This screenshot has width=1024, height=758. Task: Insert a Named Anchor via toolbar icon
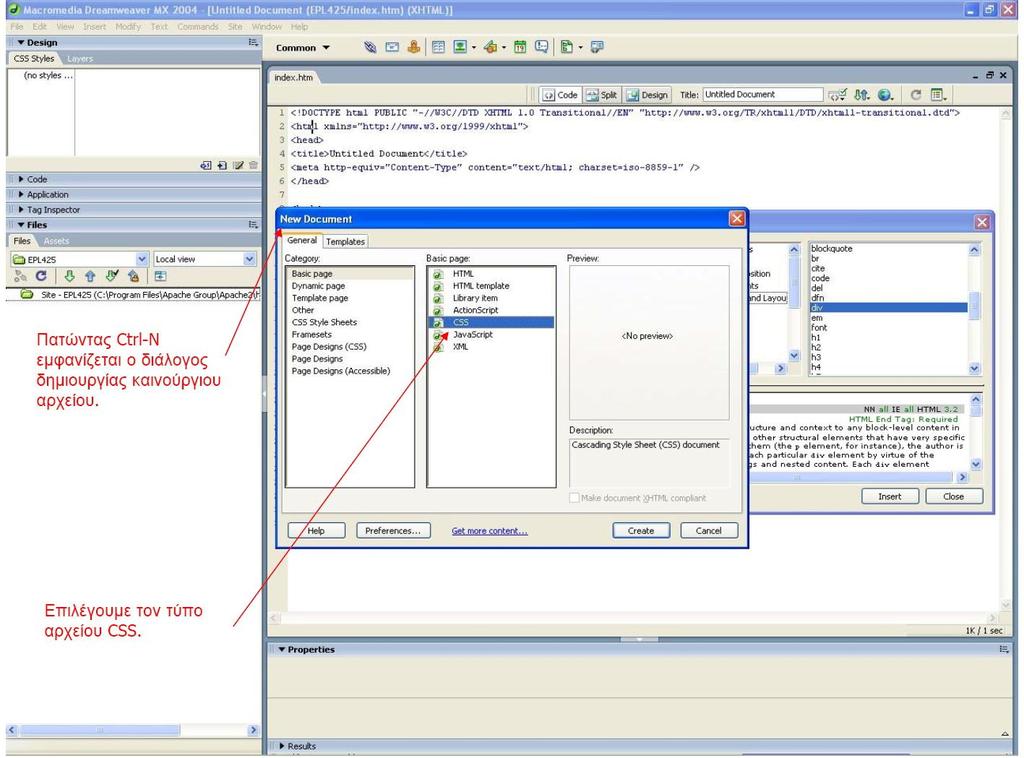pos(413,47)
